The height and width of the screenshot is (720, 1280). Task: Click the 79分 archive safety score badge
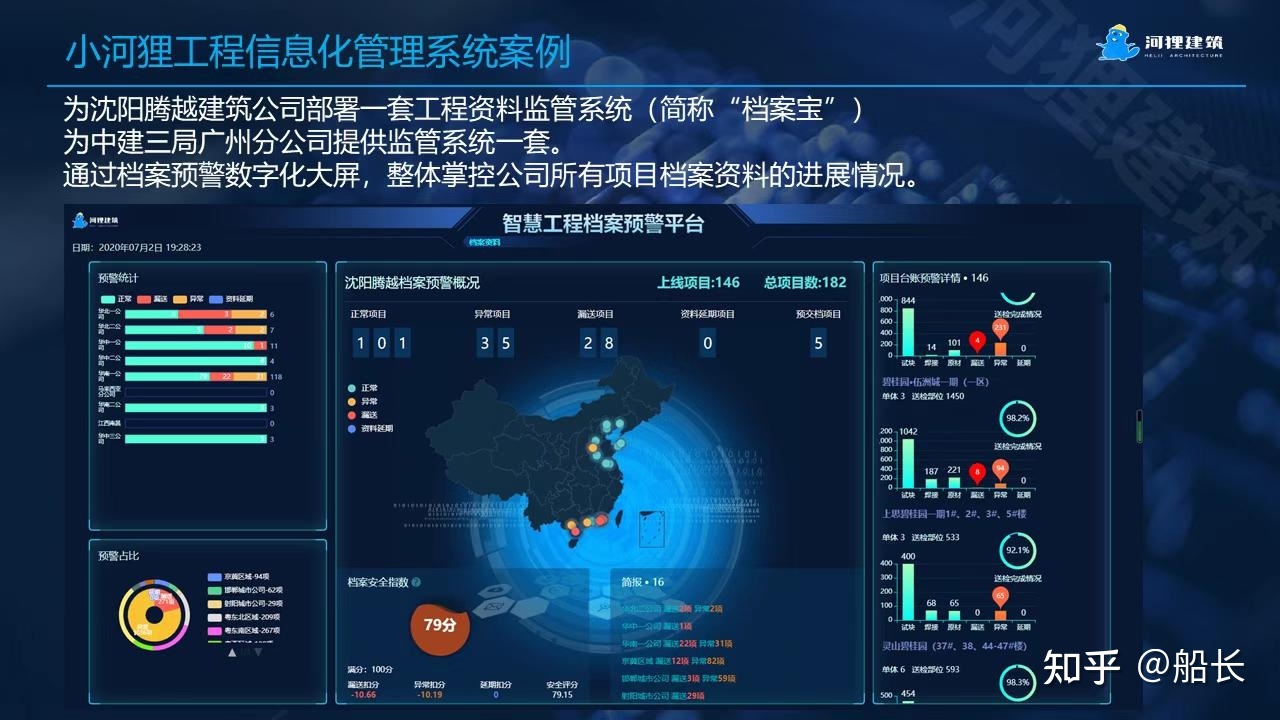(440, 628)
